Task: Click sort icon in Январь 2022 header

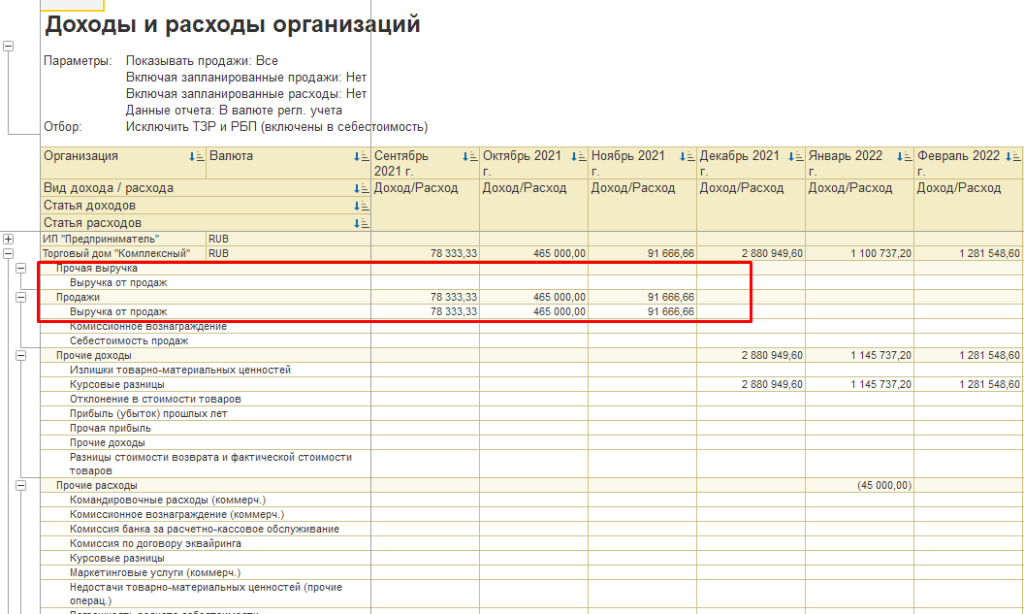Action: [904, 157]
